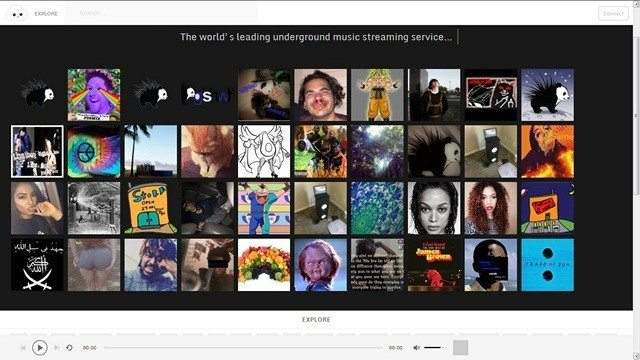640x360 pixels.
Task: Click the gray now-playing artwork square
Action: tap(460, 348)
